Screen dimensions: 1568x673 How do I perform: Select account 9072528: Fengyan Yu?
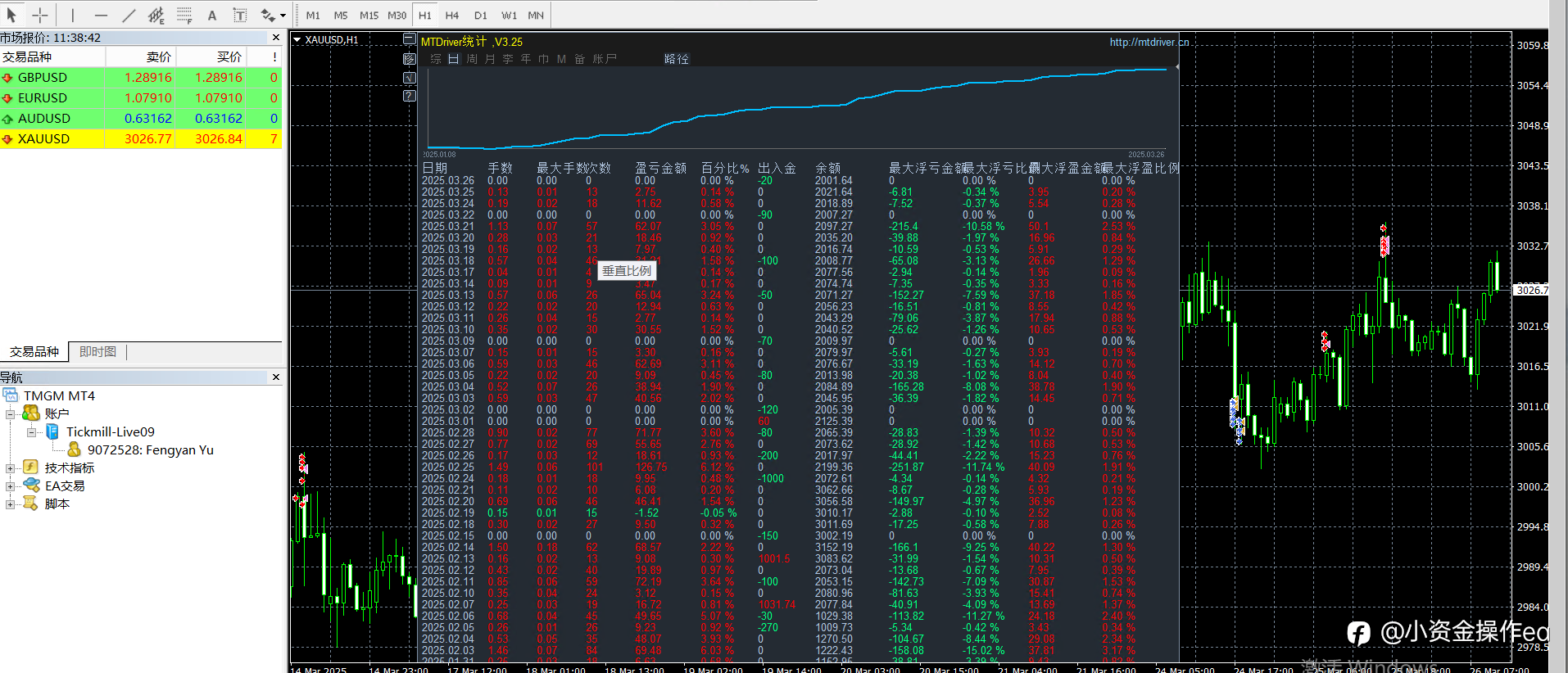pos(150,449)
